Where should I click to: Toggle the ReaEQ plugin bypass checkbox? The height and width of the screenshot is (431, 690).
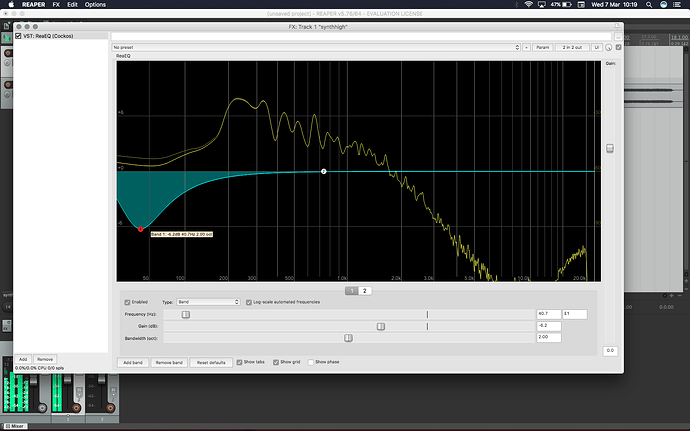(18, 36)
